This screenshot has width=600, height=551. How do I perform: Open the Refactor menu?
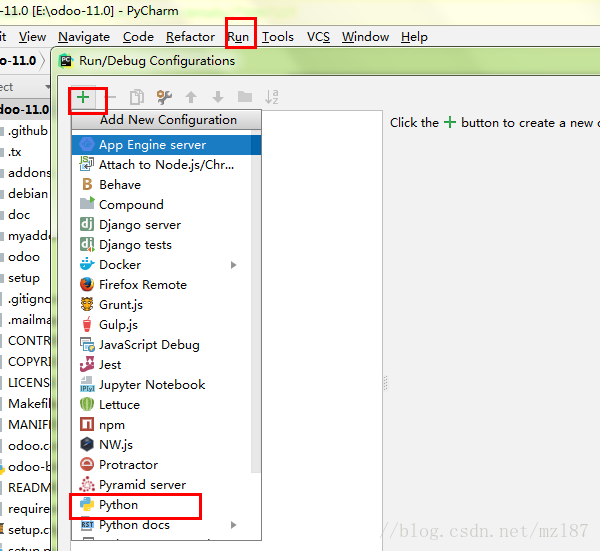click(x=190, y=37)
